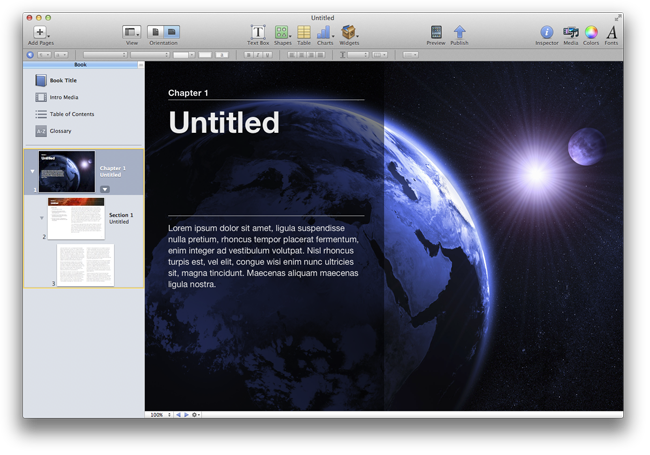Select page 3 thumbnail
The width and height of the screenshot is (650, 455).
(x=85, y=265)
